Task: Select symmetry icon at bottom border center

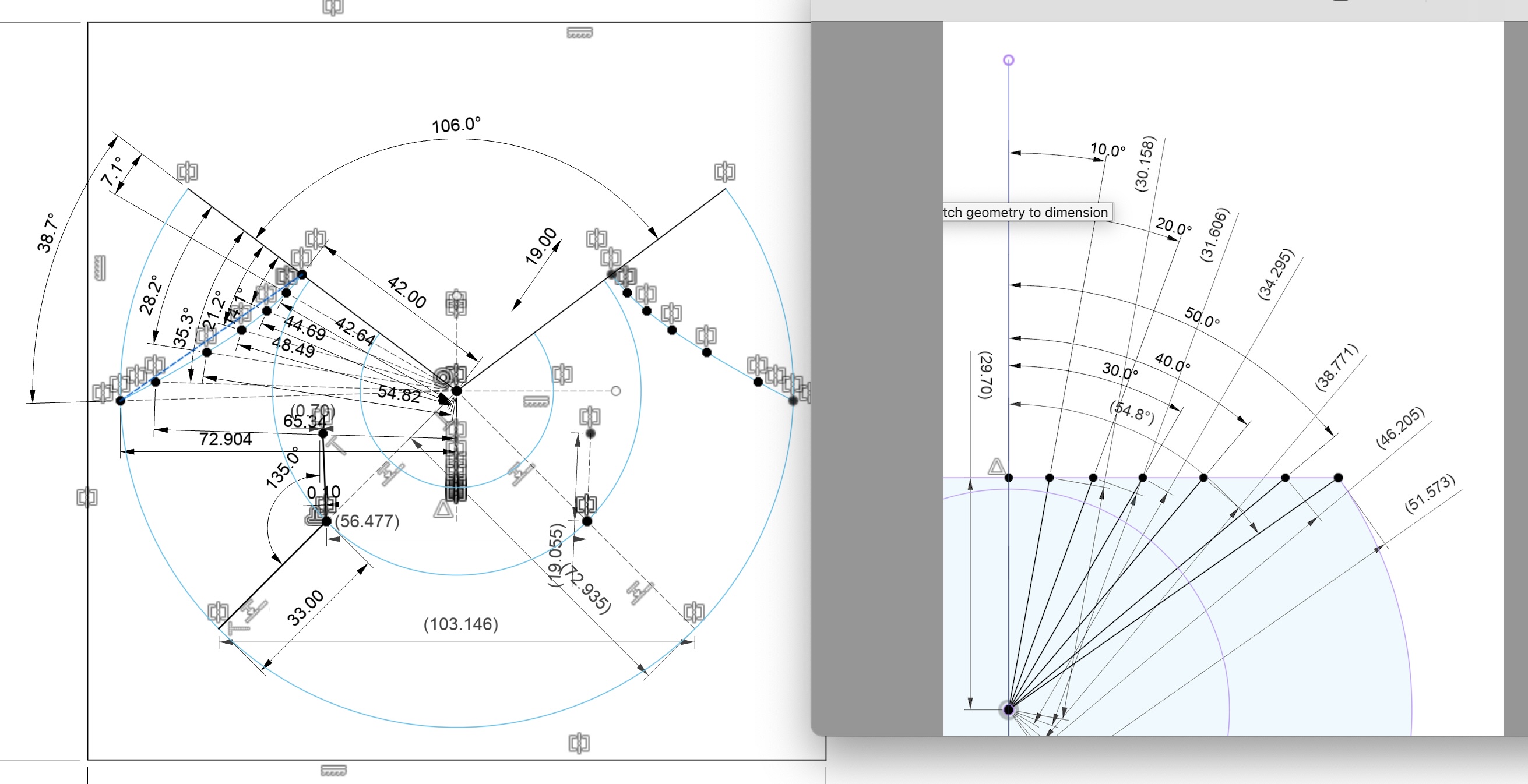Action: pos(579,743)
